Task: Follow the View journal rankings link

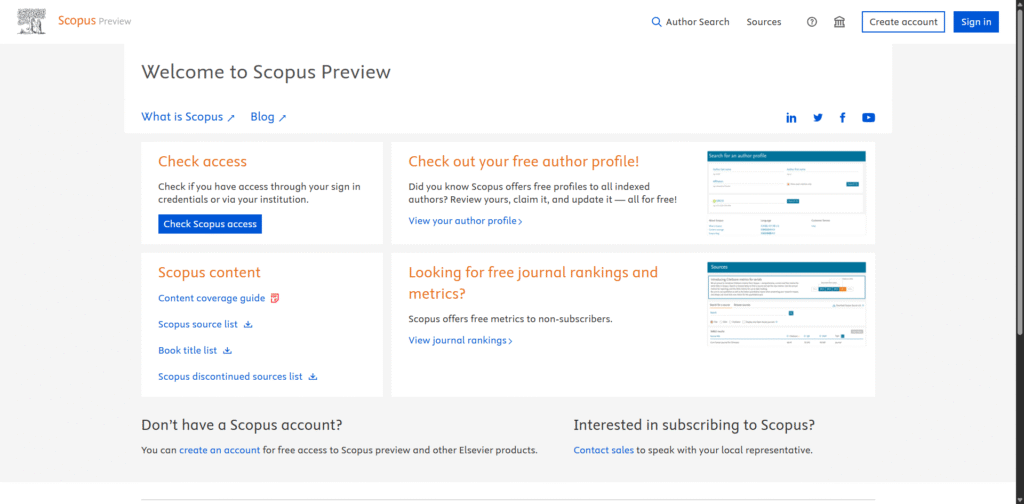Action: tap(460, 341)
